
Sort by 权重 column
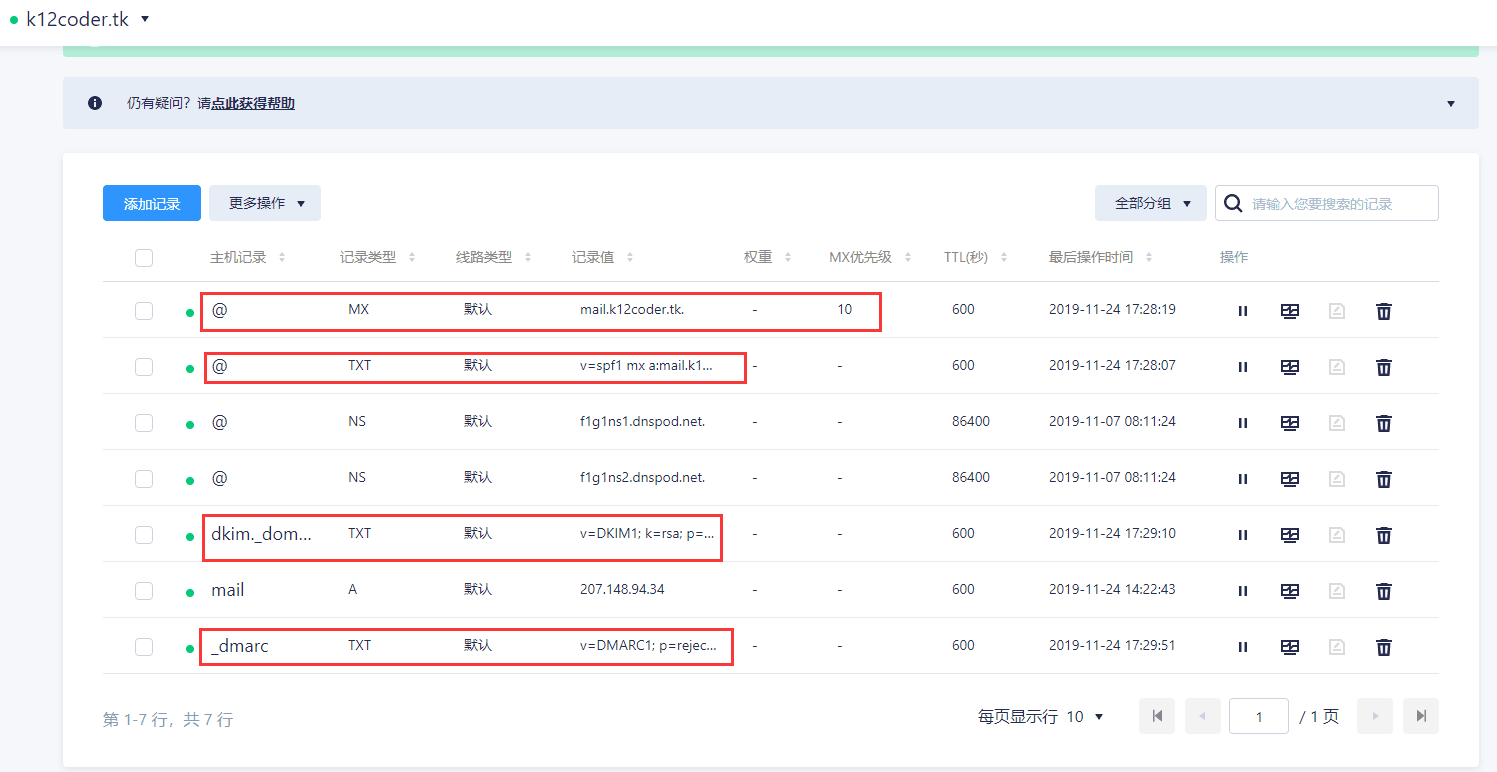[788, 258]
